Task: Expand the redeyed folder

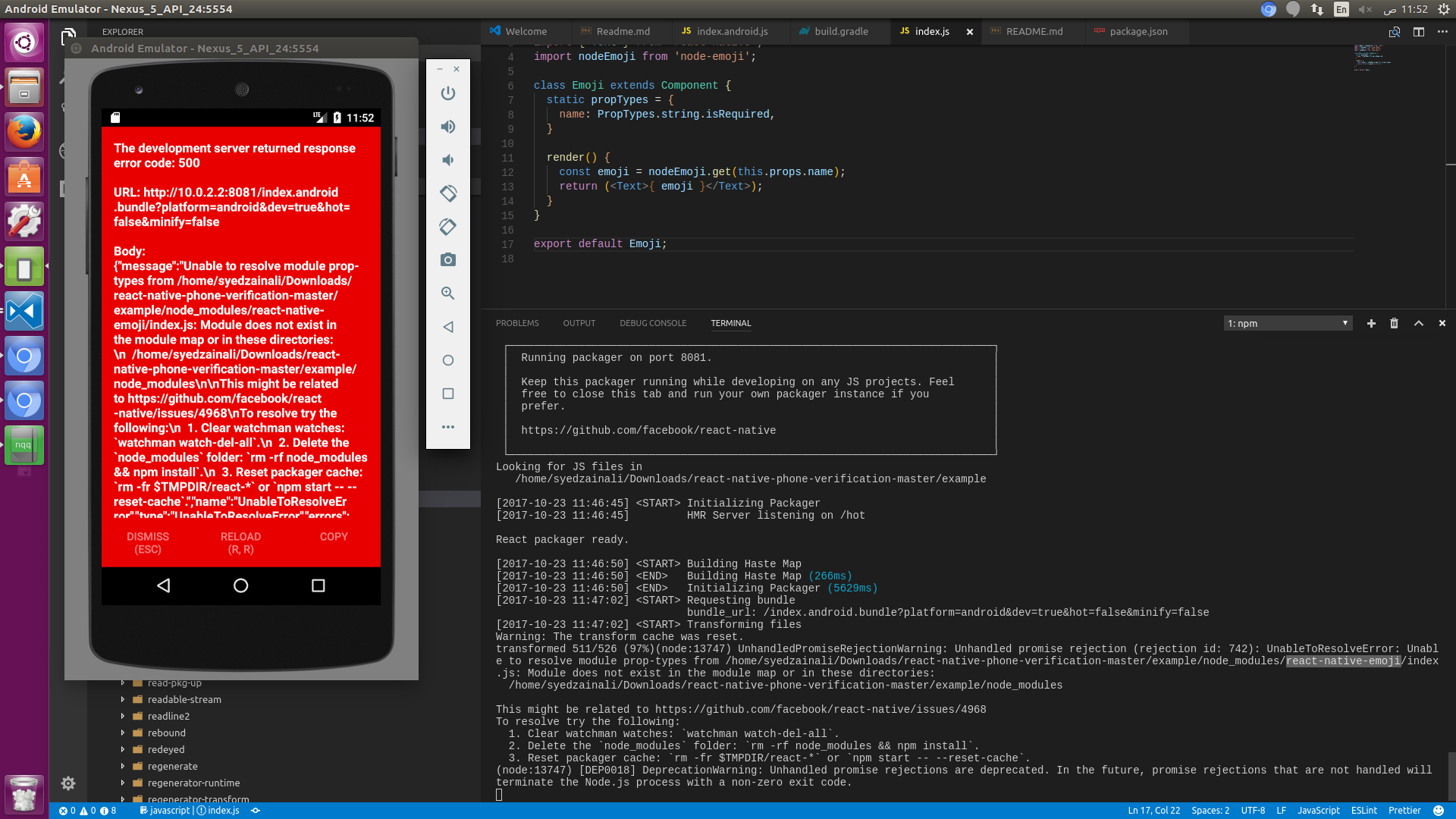Action: [x=166, y=750]
